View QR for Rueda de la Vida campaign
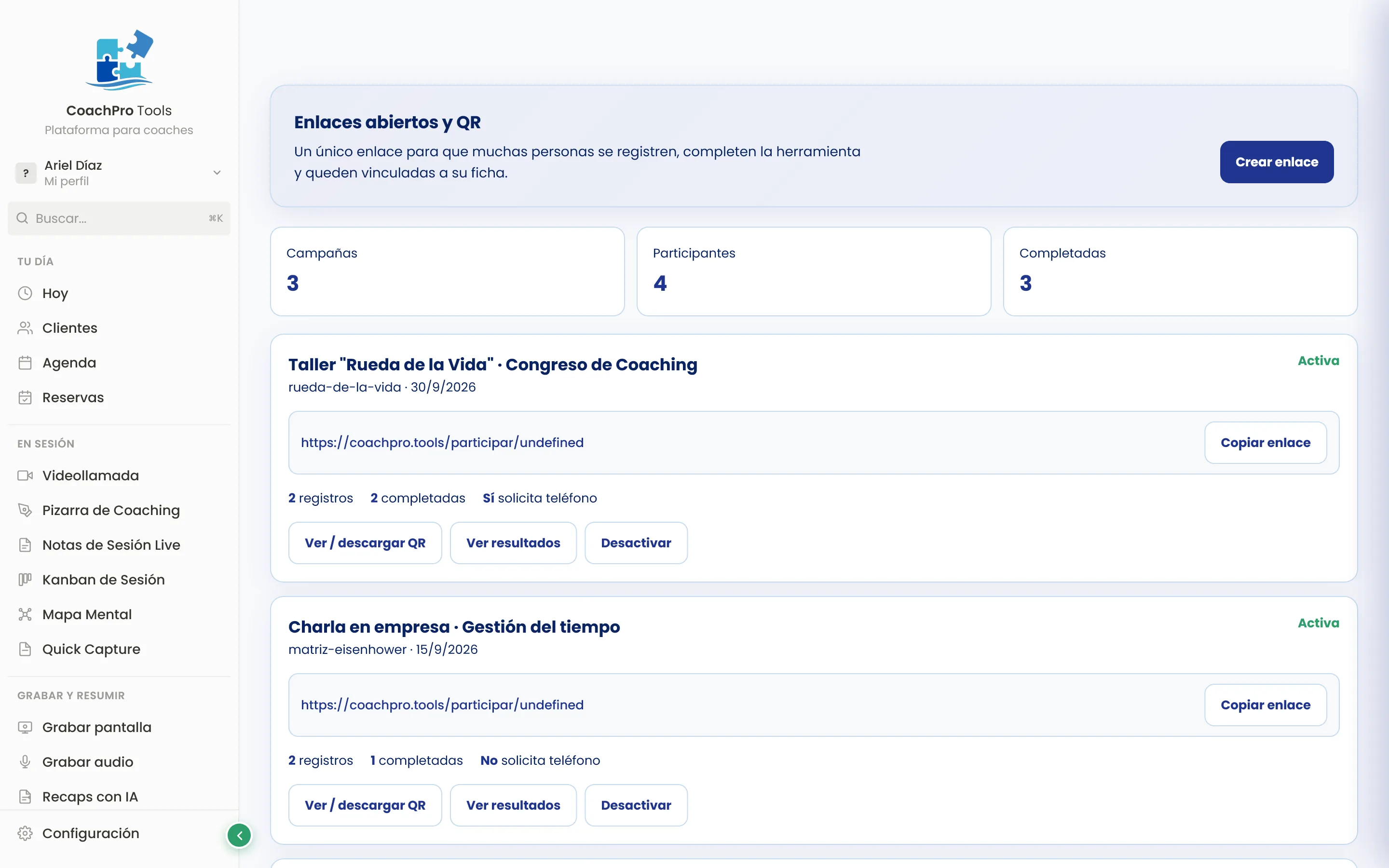This screenshot has width=1389, height=868. [x=365, y=543]
